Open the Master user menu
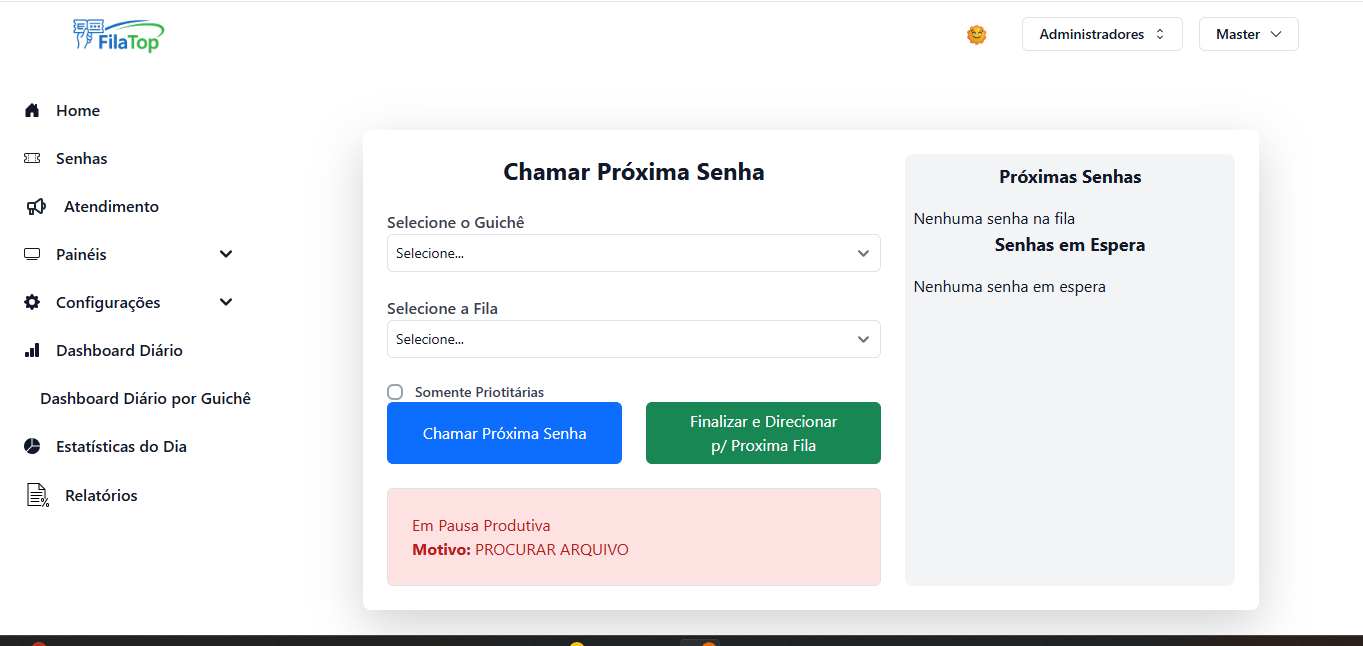Screen dimensions: 1363x646 [1248, 34]
